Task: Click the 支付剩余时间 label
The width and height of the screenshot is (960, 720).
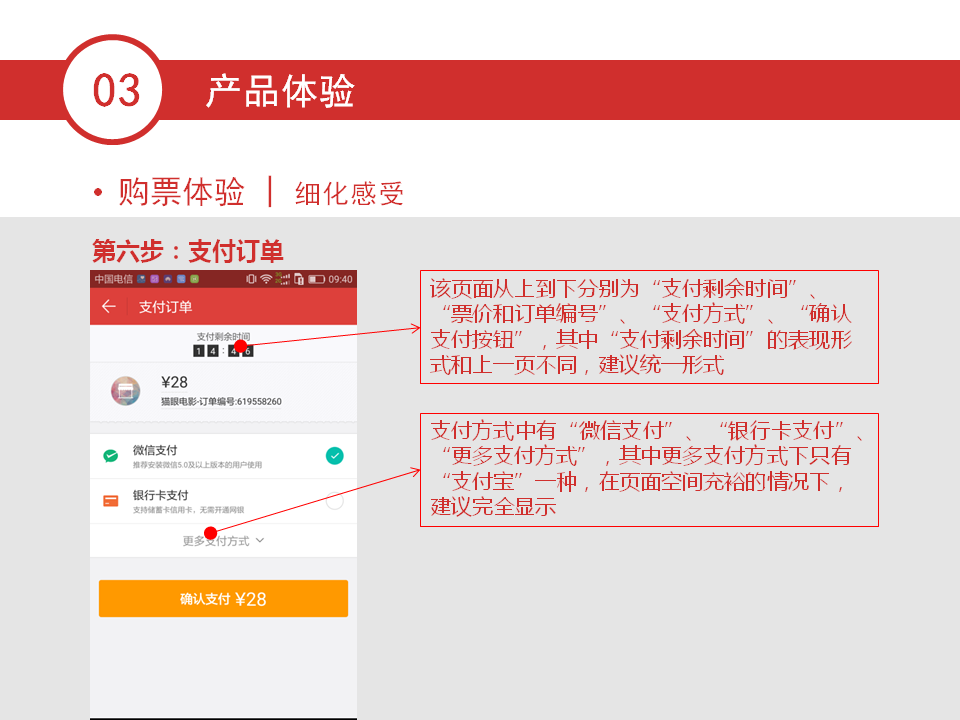Action: [223, 336]
